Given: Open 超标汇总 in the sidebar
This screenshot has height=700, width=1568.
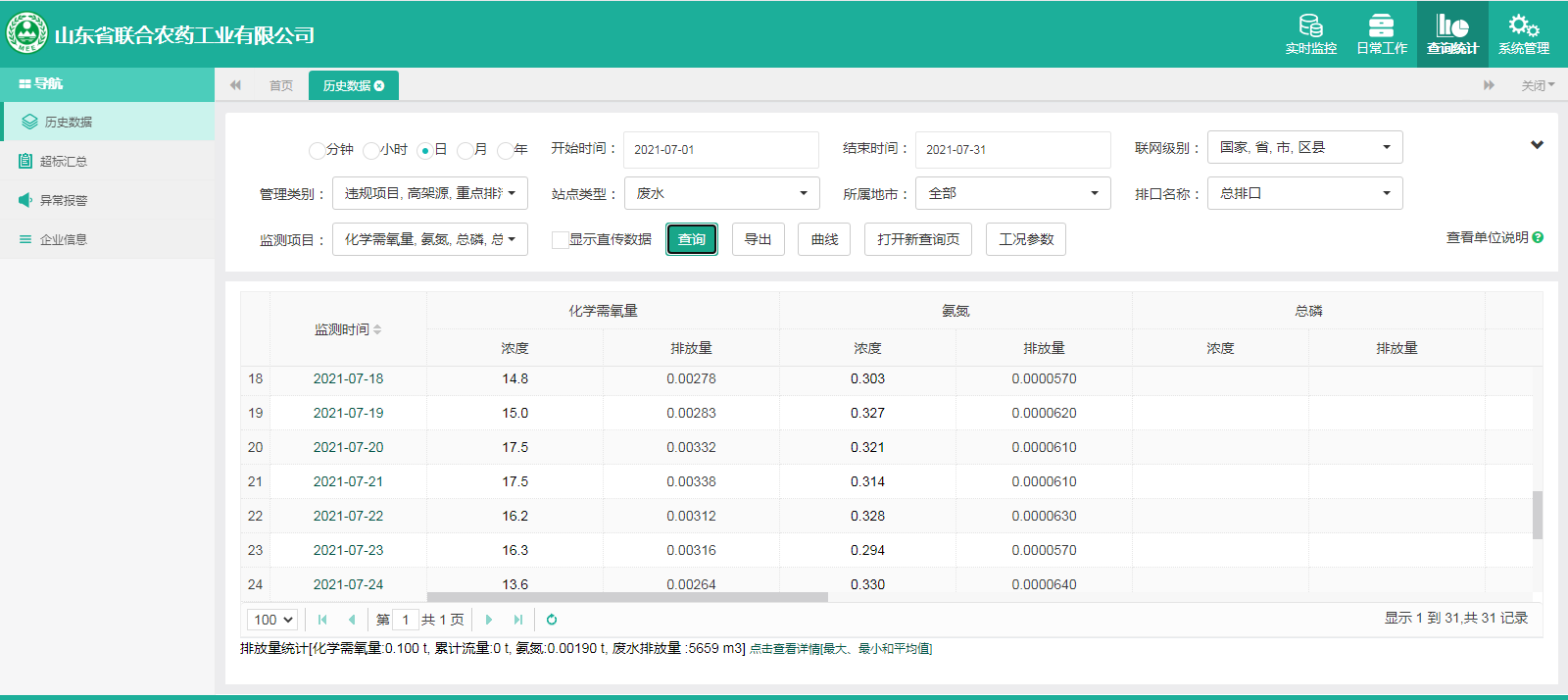Looking at the screenshot, I should pyautogui.click(x=64, y=161).
